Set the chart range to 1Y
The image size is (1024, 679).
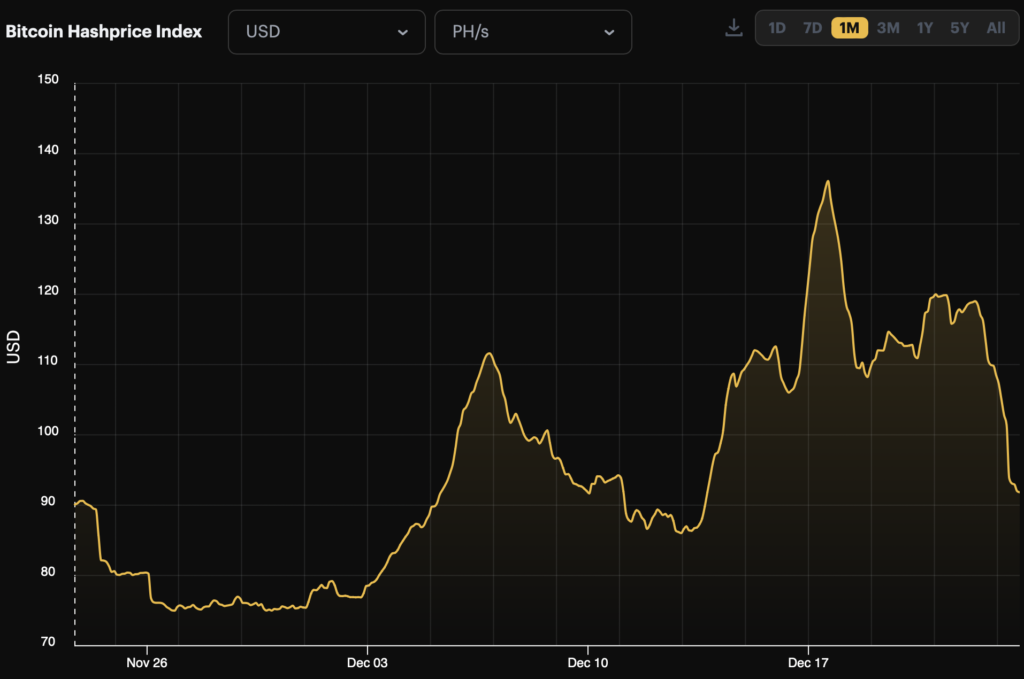(x=925, y=28)
